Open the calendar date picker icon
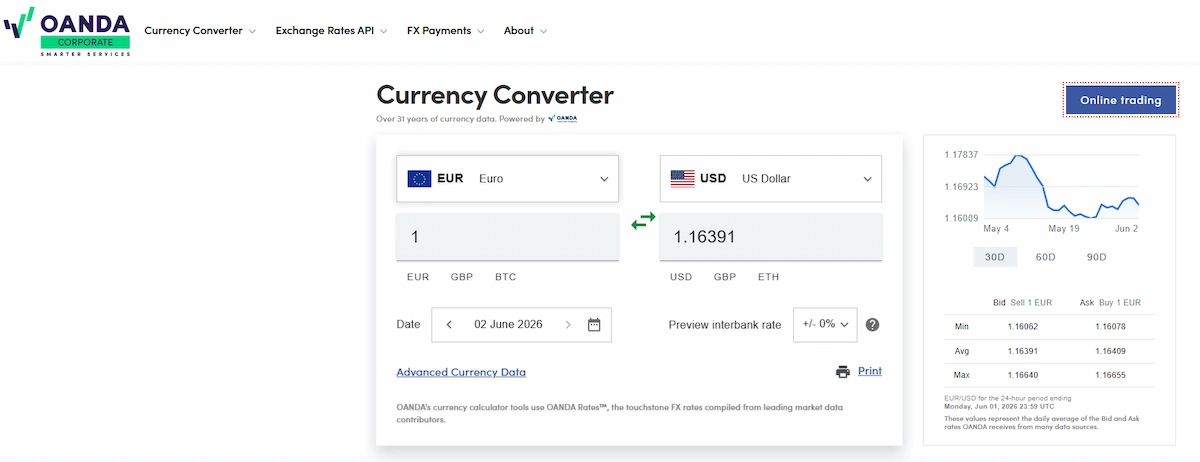The width and height of the screenshot is (1200, 462). 594,324
